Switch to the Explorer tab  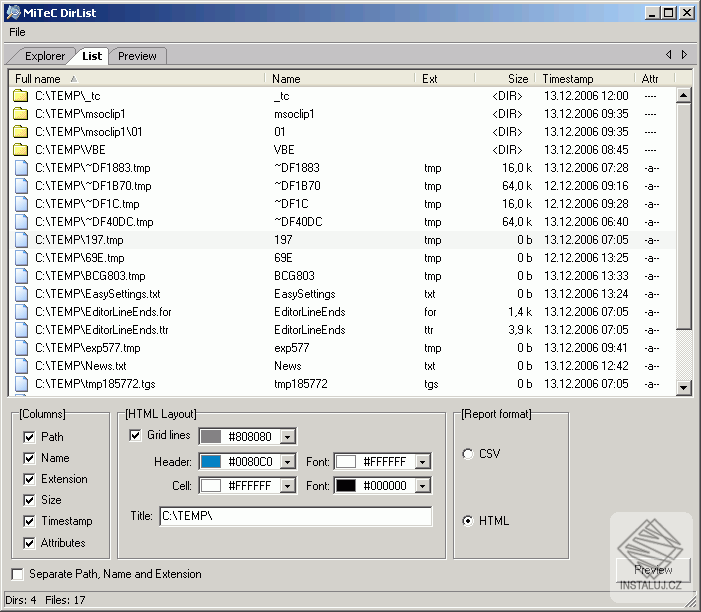click(x=44, y=56)
